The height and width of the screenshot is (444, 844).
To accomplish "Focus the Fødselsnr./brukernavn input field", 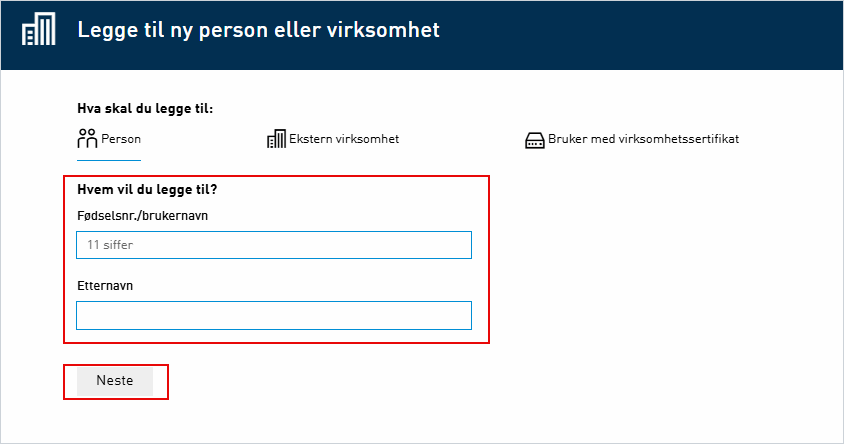I will [273, 245].
